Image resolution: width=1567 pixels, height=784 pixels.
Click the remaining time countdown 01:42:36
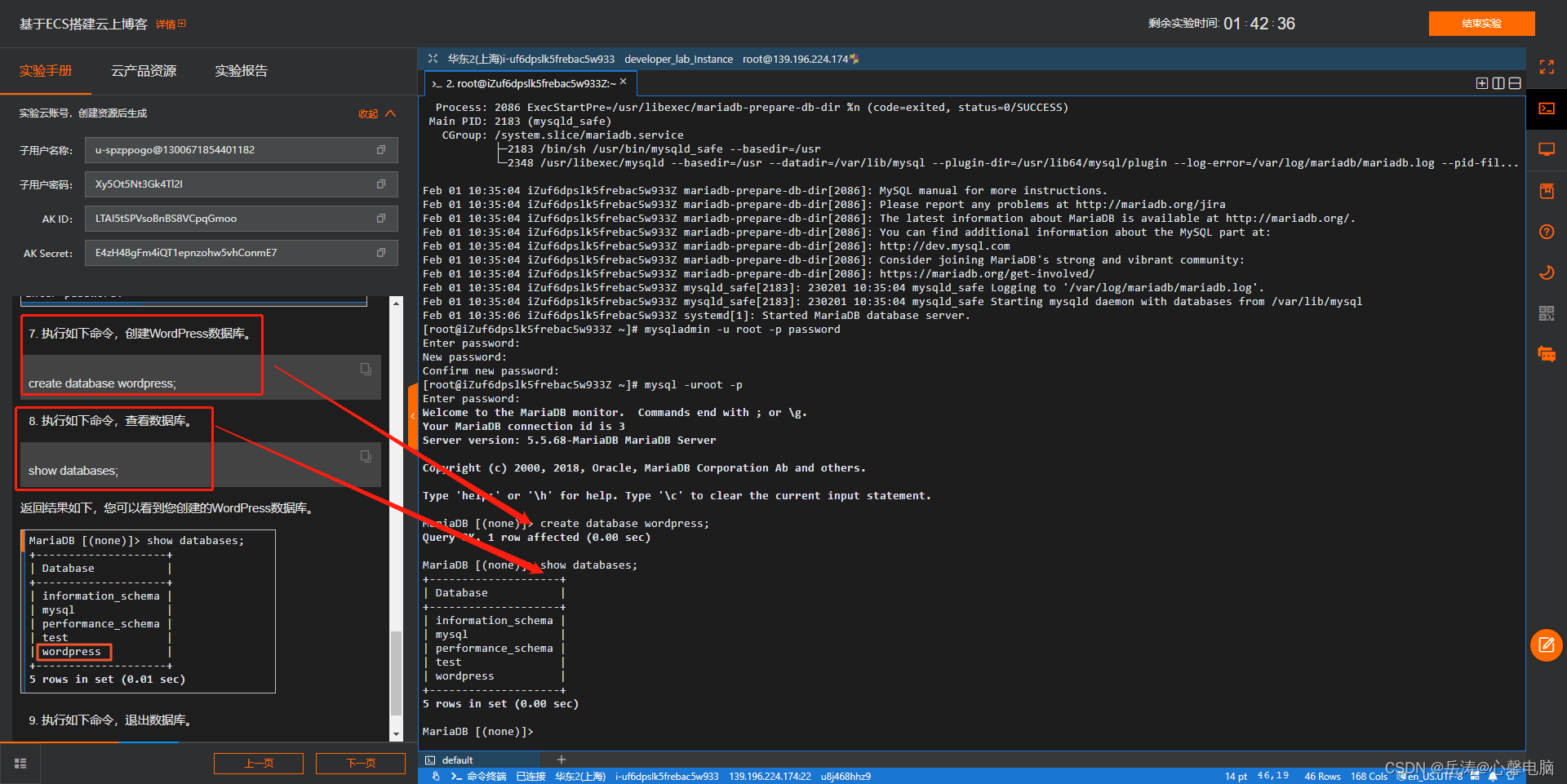point(1258,24)
